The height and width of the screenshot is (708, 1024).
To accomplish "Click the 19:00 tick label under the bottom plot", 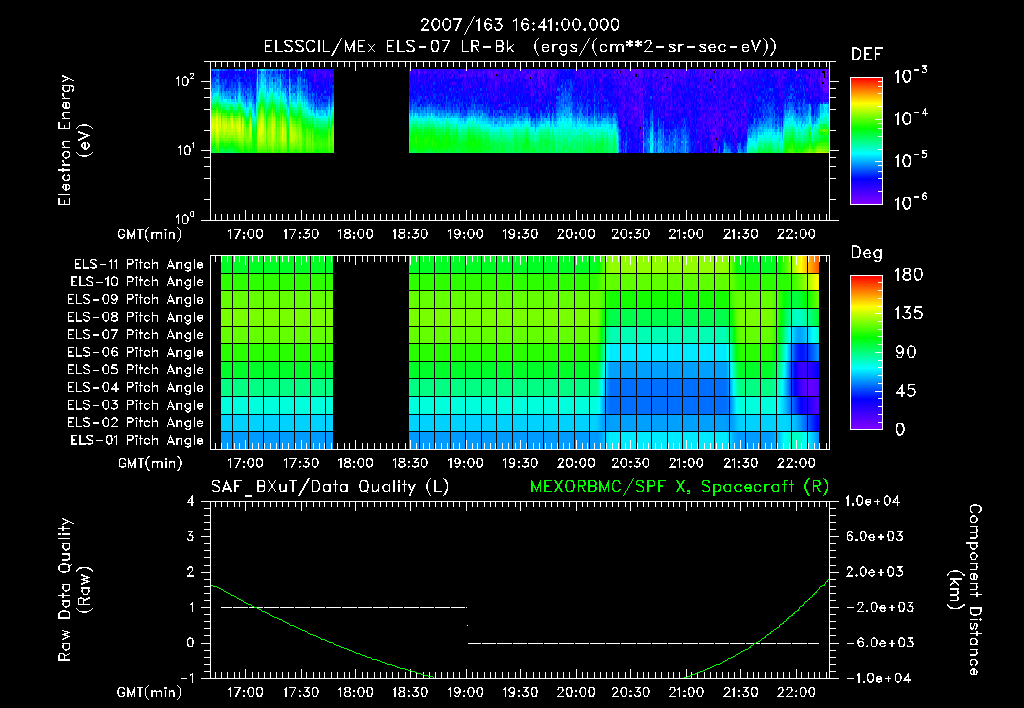I will click(465, 692).
